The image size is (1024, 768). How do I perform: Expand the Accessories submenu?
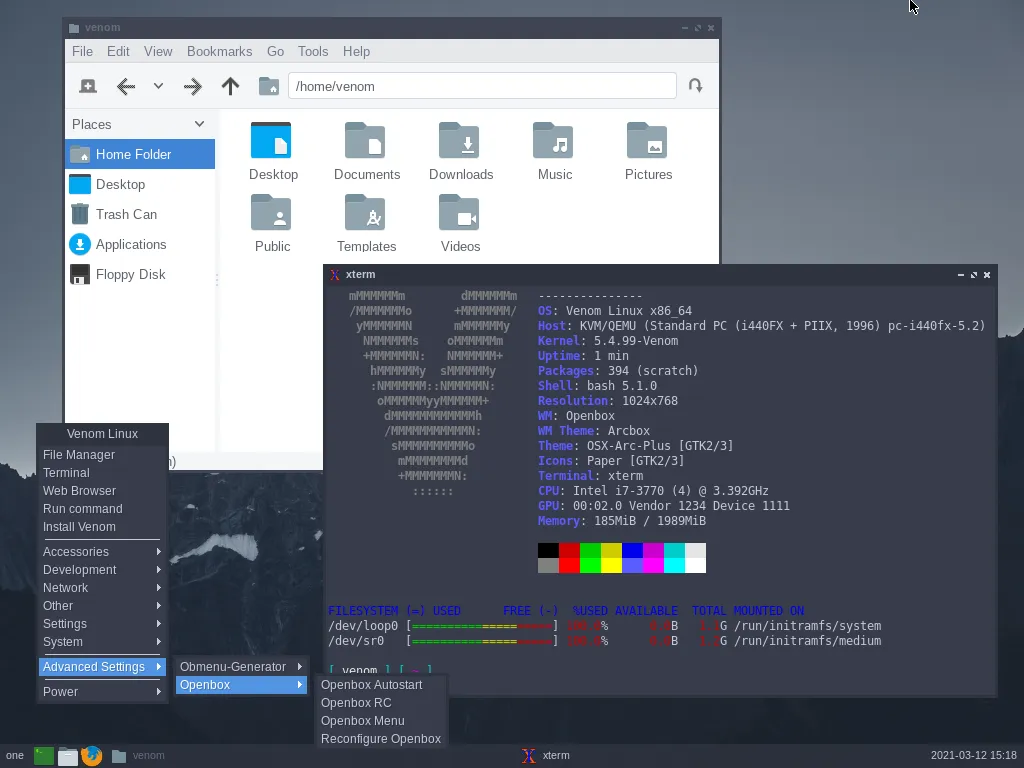click(101, 552)
